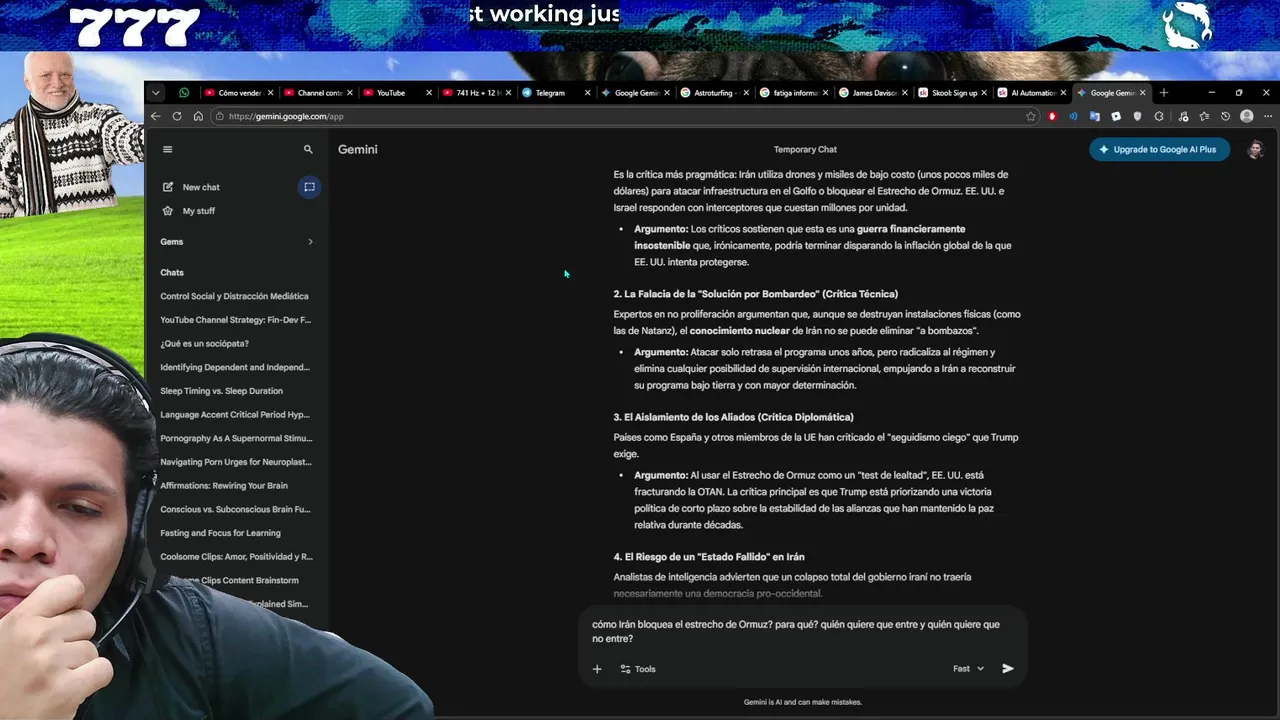This screenshot has width=1280, height=720.
Task: Open Favorites list icon in toolbar
Action: (x=1204, y=116)
